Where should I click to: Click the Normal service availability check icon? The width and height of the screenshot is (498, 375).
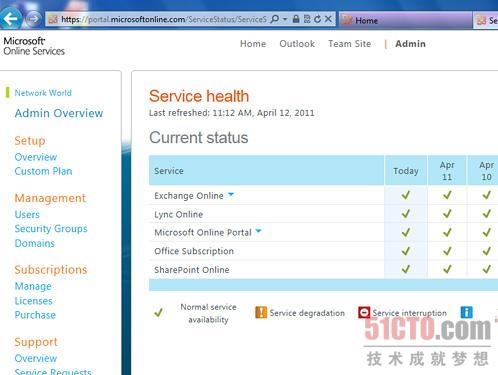click(159, 313)
